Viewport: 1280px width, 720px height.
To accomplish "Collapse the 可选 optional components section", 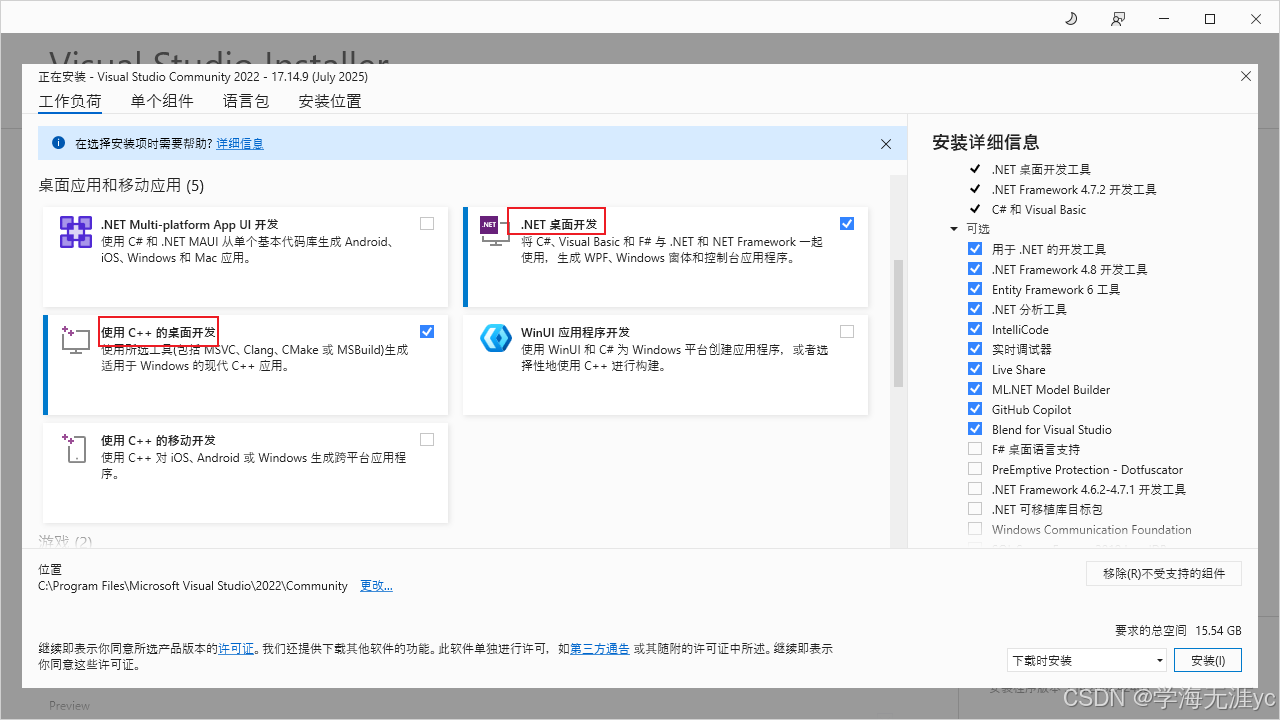I will (x=954, y=229).
